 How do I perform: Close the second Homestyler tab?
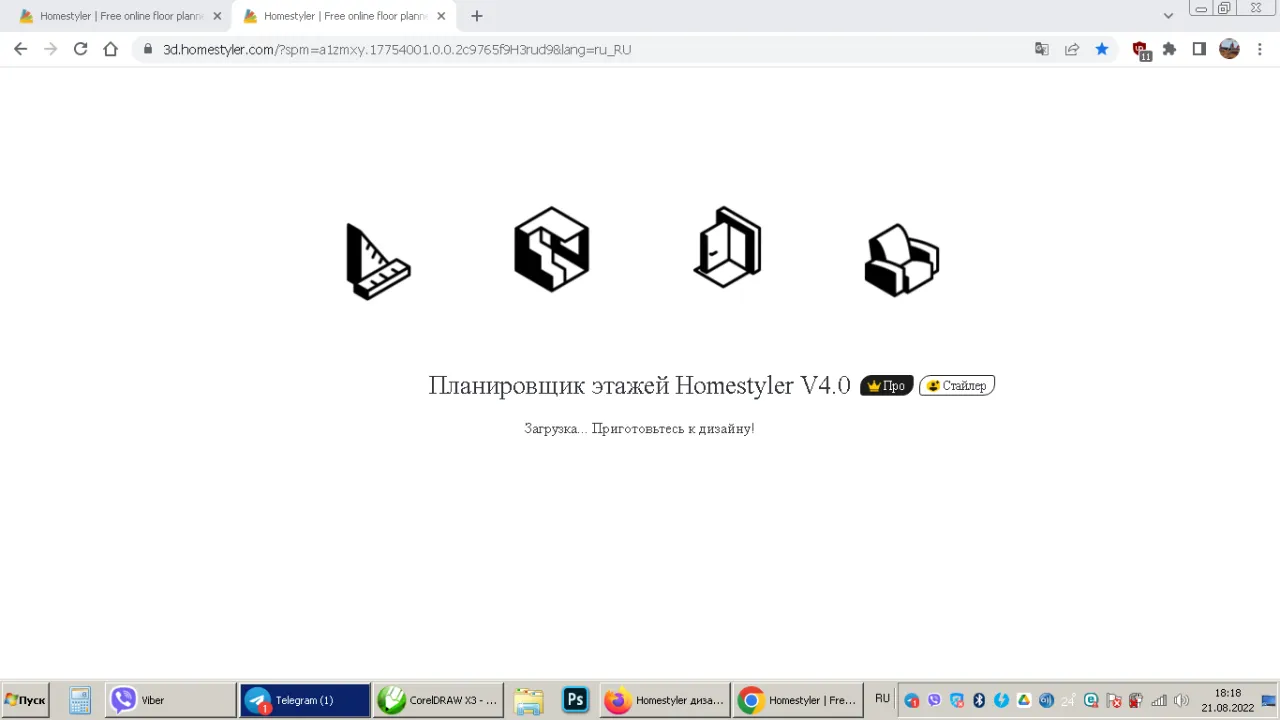point(441,16)
